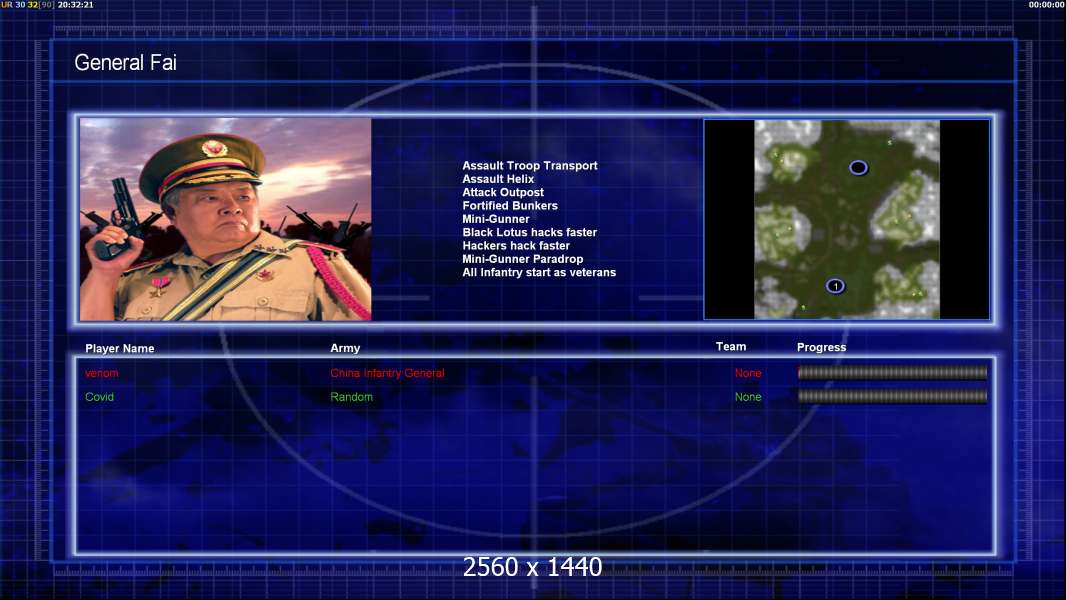Click Covid's loading progress bar

(892, 396)
